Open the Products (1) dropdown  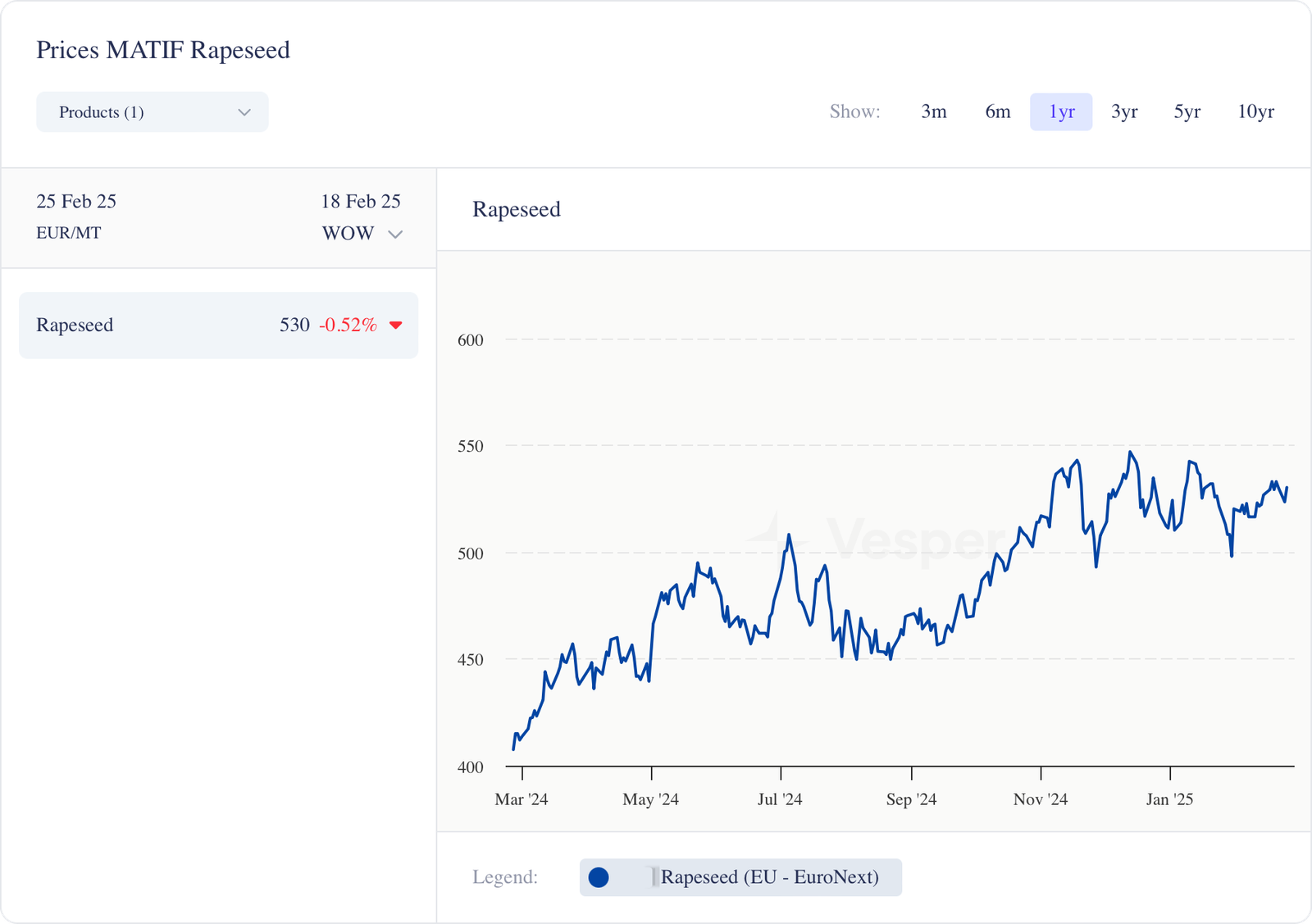[153, 112]
